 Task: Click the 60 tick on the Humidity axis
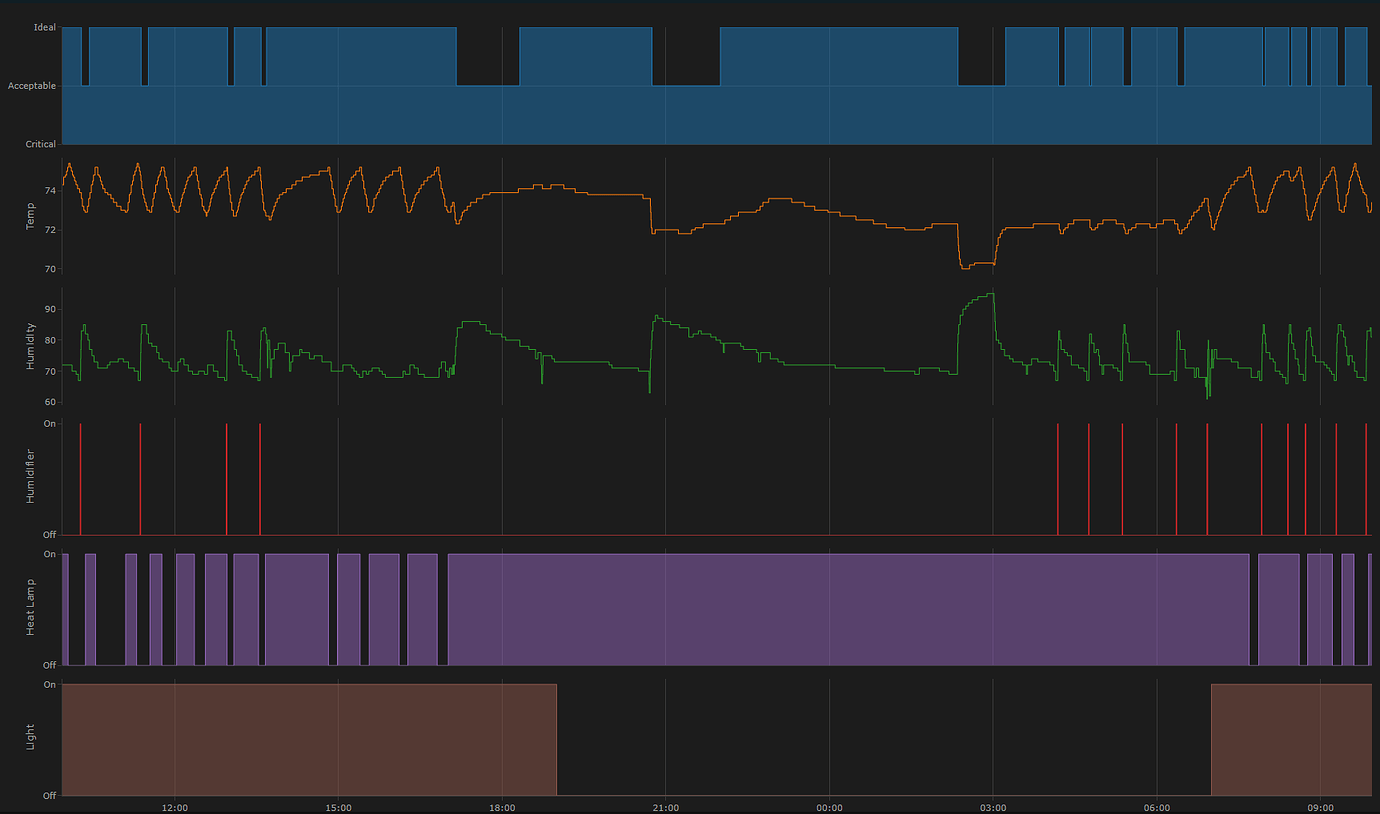point(51,402)
